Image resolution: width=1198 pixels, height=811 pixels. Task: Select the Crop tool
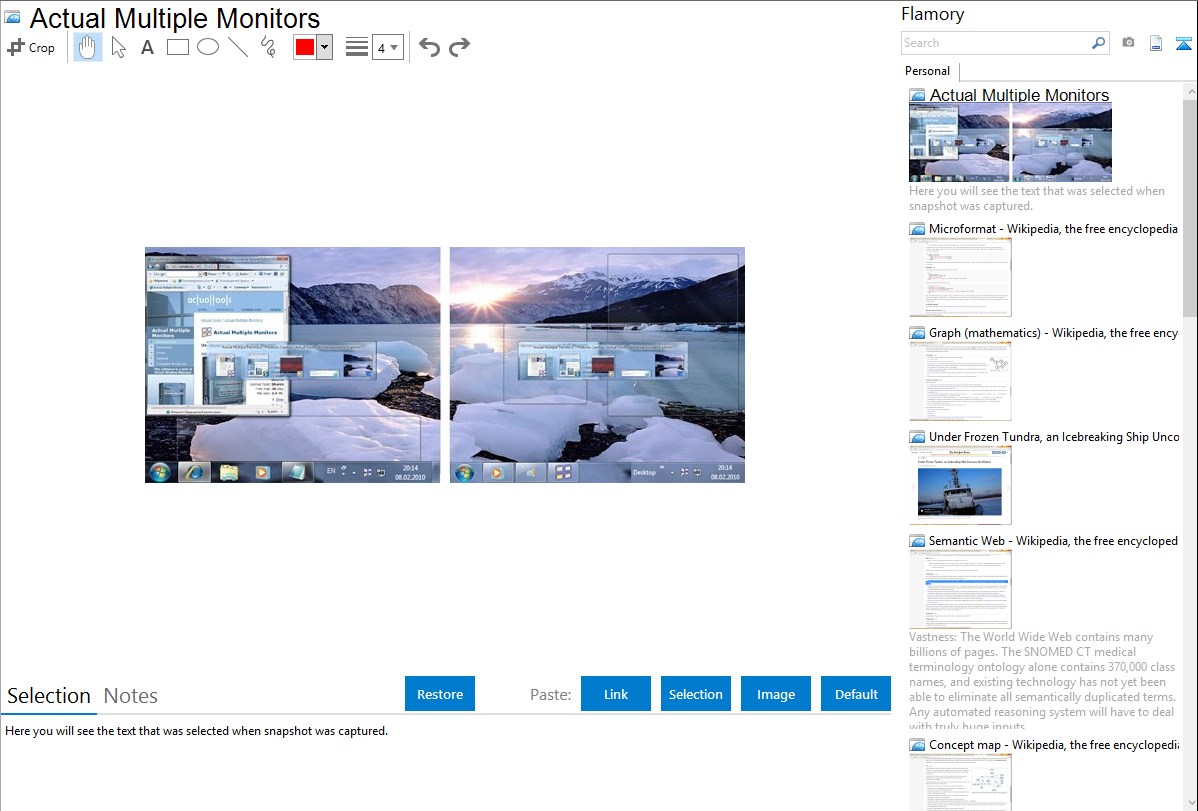(31, 47)
